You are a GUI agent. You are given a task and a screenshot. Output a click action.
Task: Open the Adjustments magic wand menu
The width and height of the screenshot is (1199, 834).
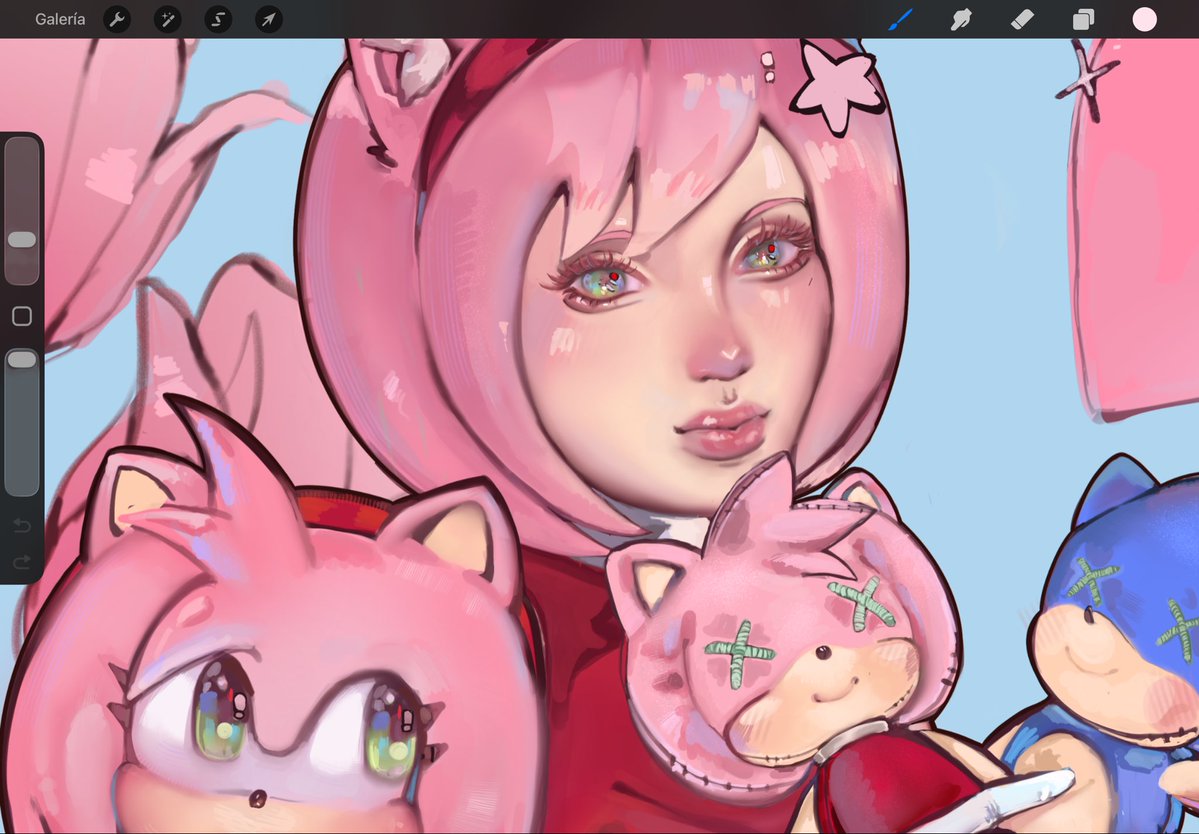coord(167,19)
